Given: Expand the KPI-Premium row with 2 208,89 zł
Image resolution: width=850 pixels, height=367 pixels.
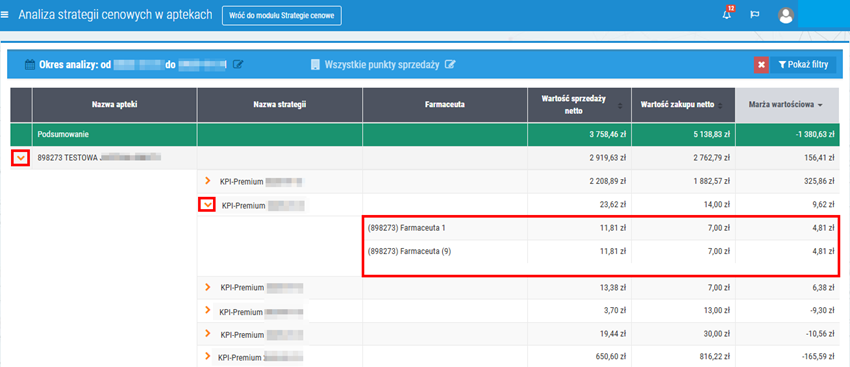Looking at the screenshot, I should 207,180.
